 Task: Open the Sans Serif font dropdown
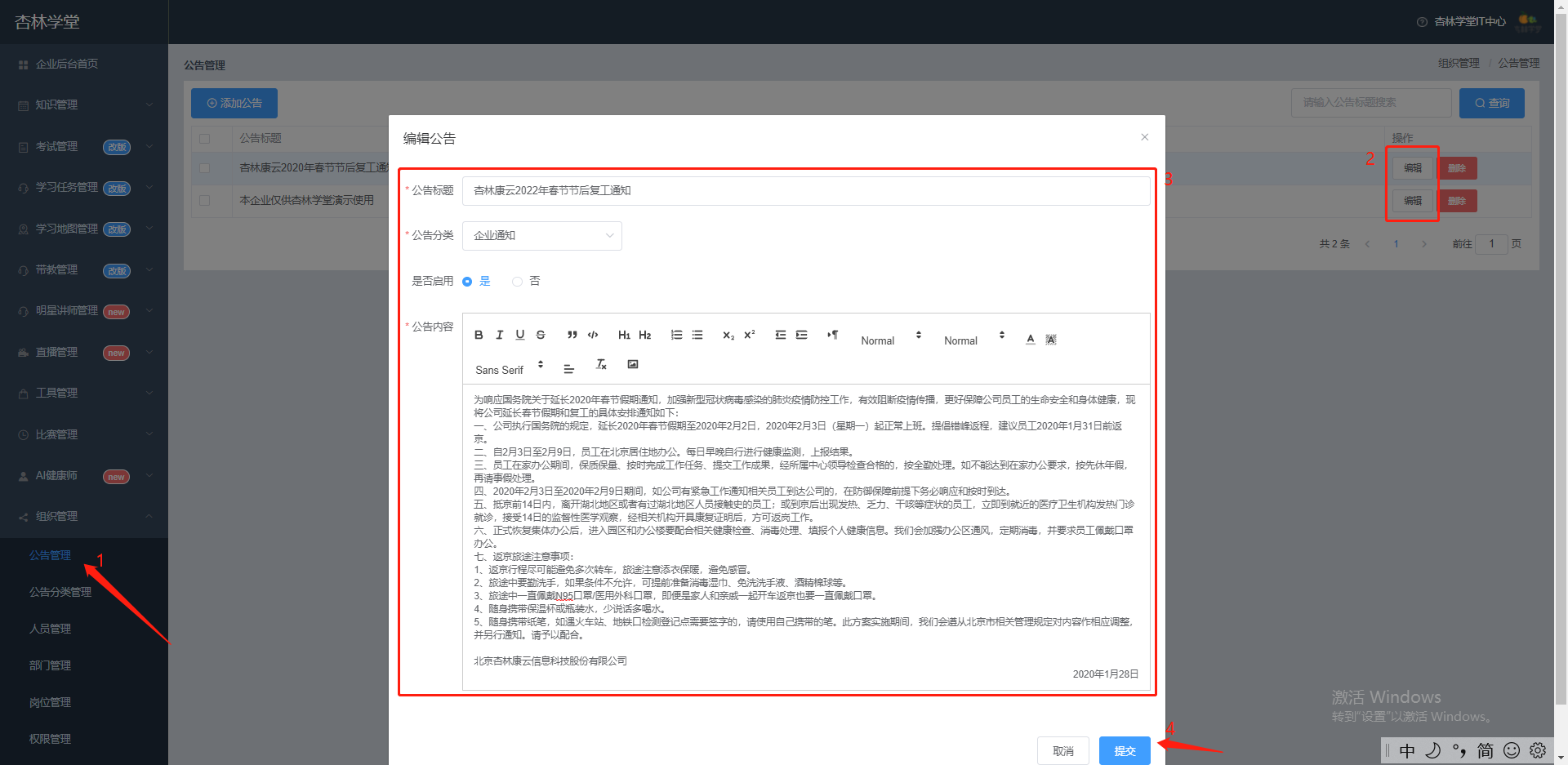tap(510, 369)
